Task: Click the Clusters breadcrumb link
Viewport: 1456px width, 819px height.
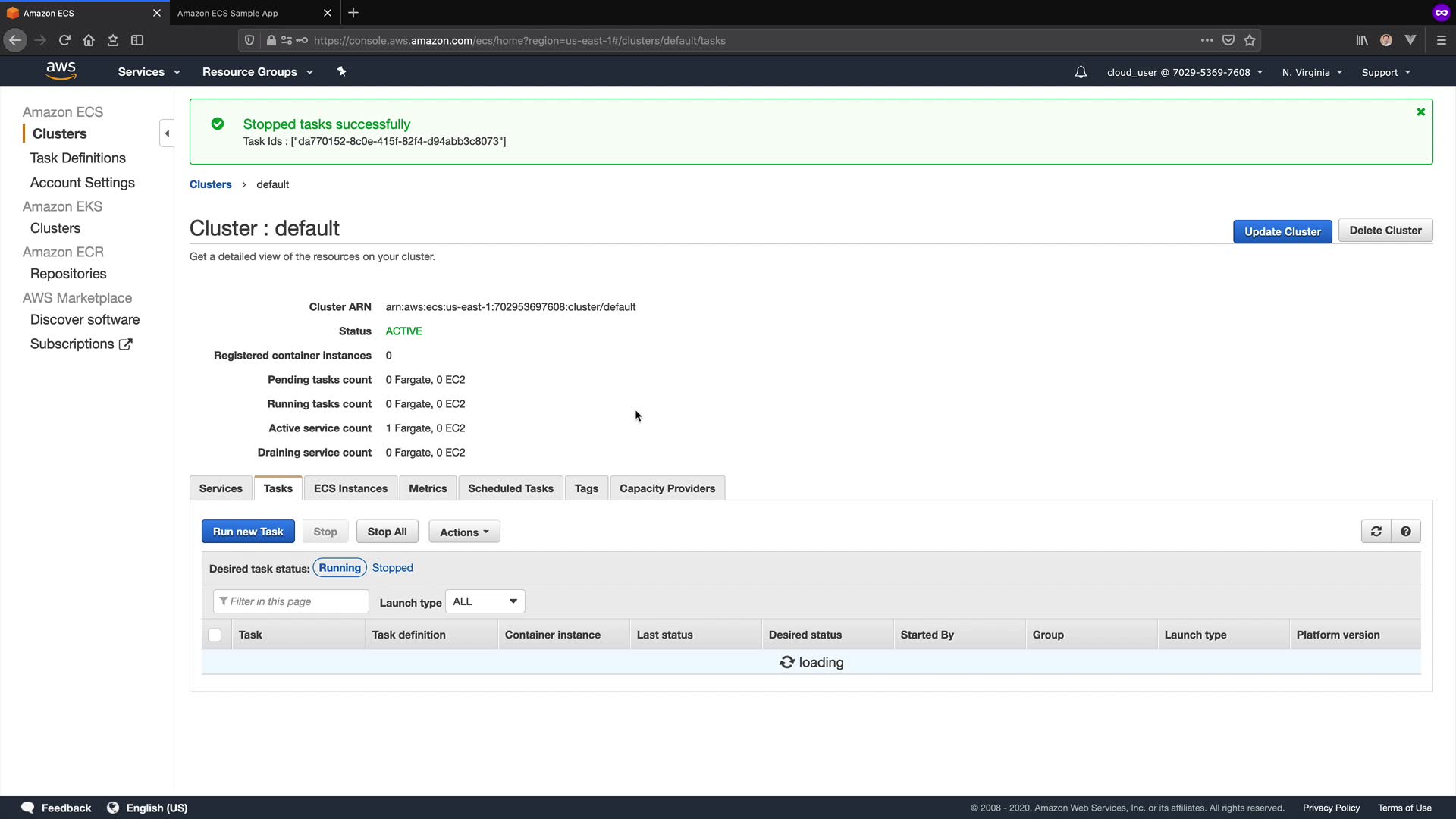Action: pos(210,184)
